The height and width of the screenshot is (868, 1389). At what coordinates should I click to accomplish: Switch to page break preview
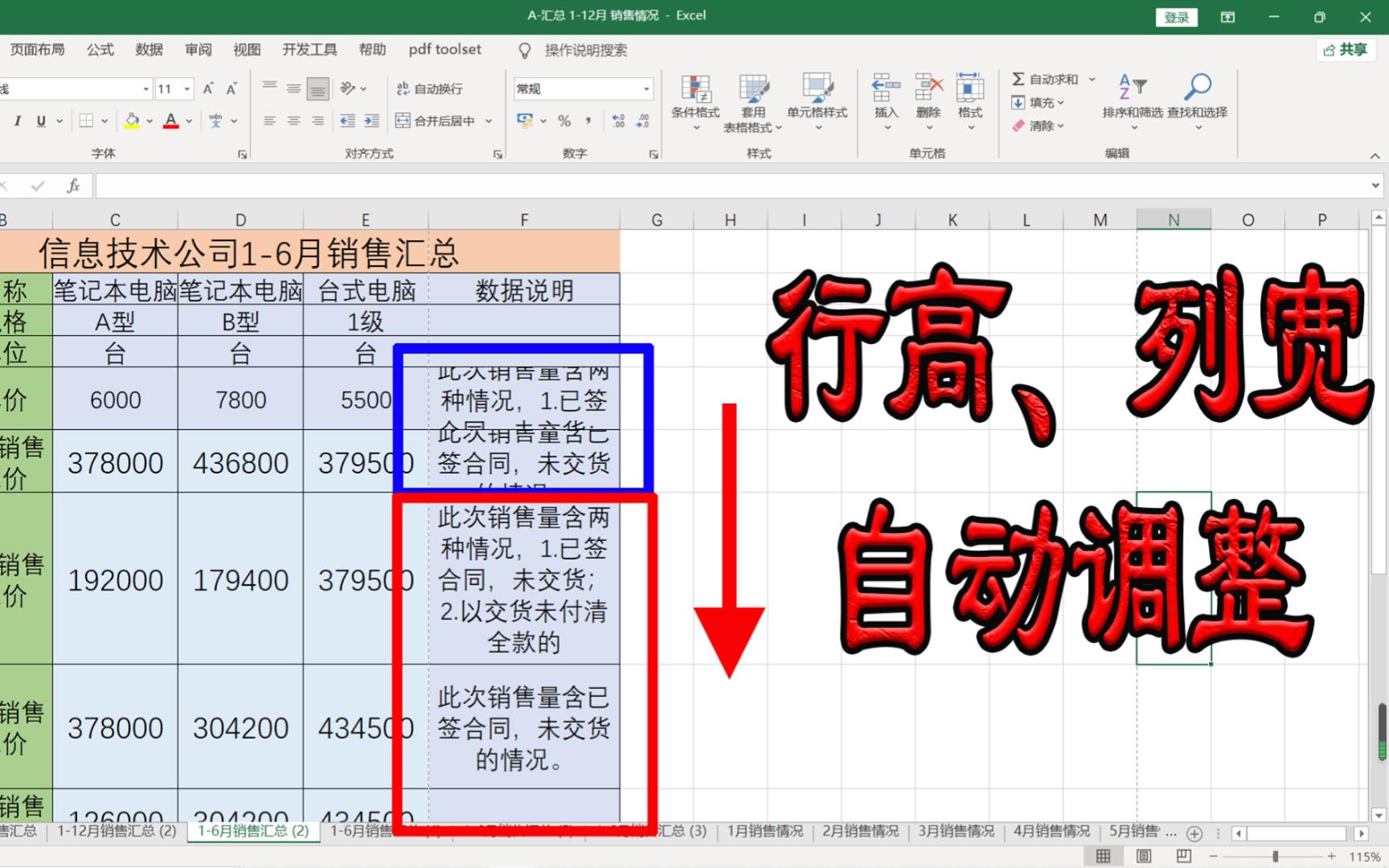[1183, 856]
